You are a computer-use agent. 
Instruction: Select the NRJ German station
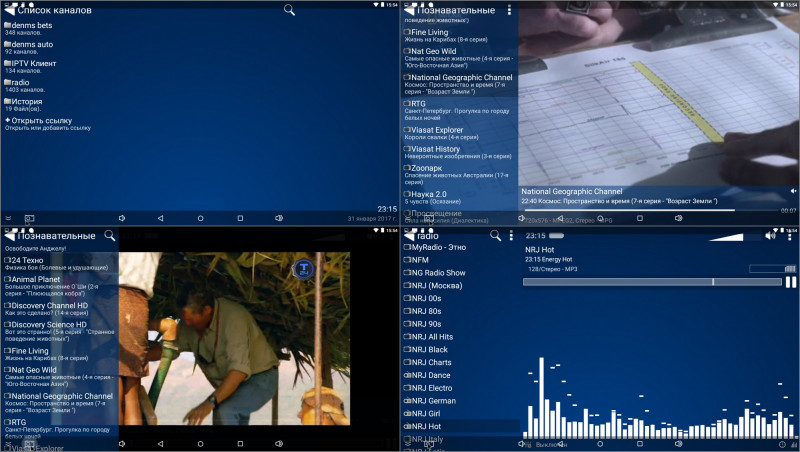click(461, 401)
